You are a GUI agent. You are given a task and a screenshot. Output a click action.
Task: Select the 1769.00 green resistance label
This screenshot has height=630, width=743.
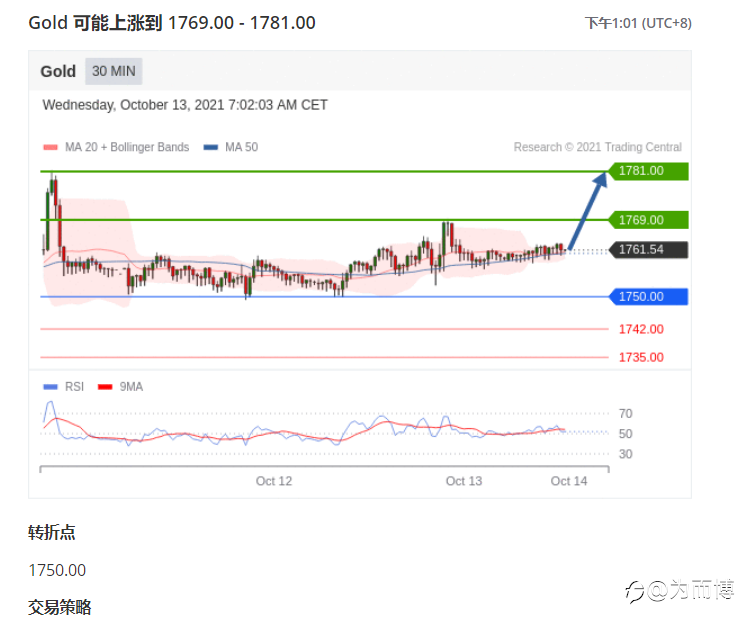648,220
